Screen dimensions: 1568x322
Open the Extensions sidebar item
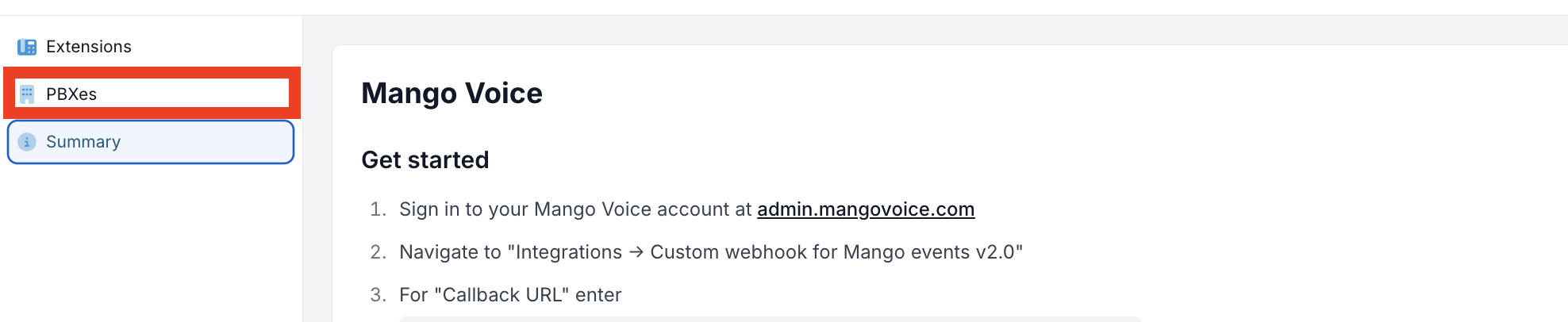point(151,47)
